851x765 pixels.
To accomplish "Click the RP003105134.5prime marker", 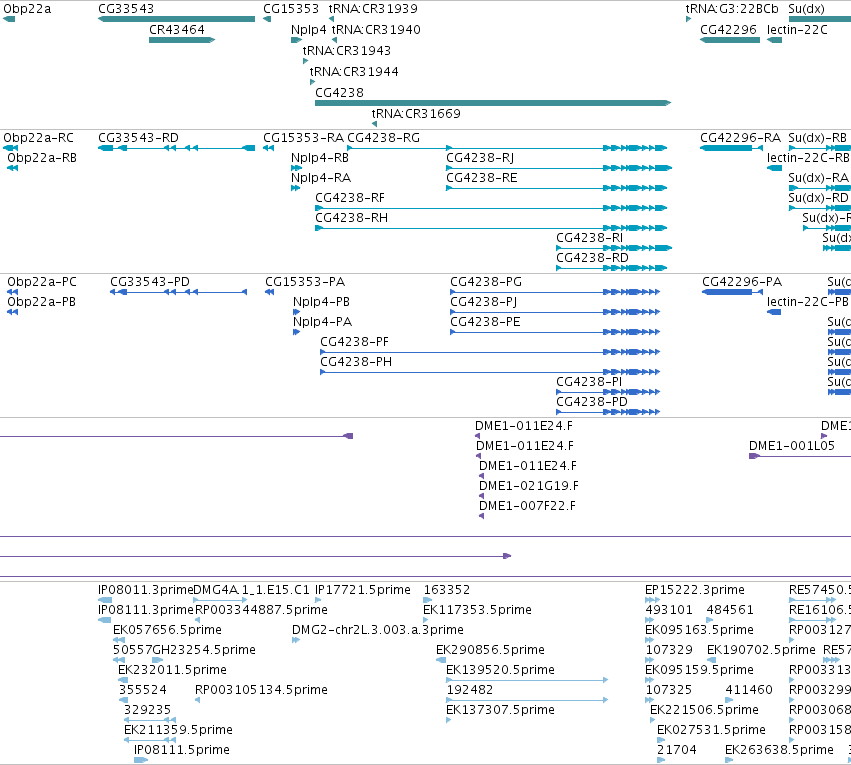I will [198, 700].
